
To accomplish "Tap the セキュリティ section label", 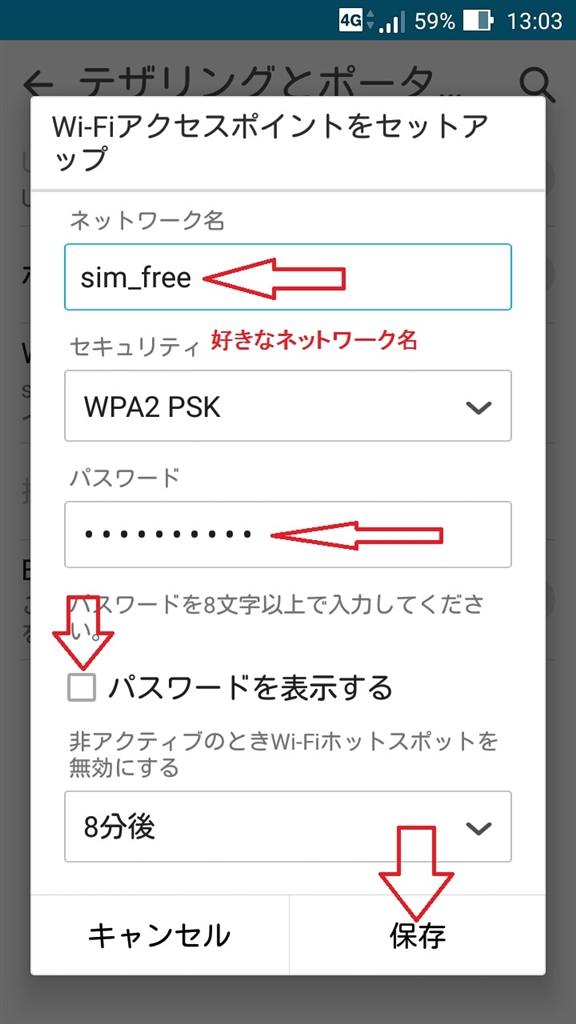I will pyautogui.click(x=133, y=347).
